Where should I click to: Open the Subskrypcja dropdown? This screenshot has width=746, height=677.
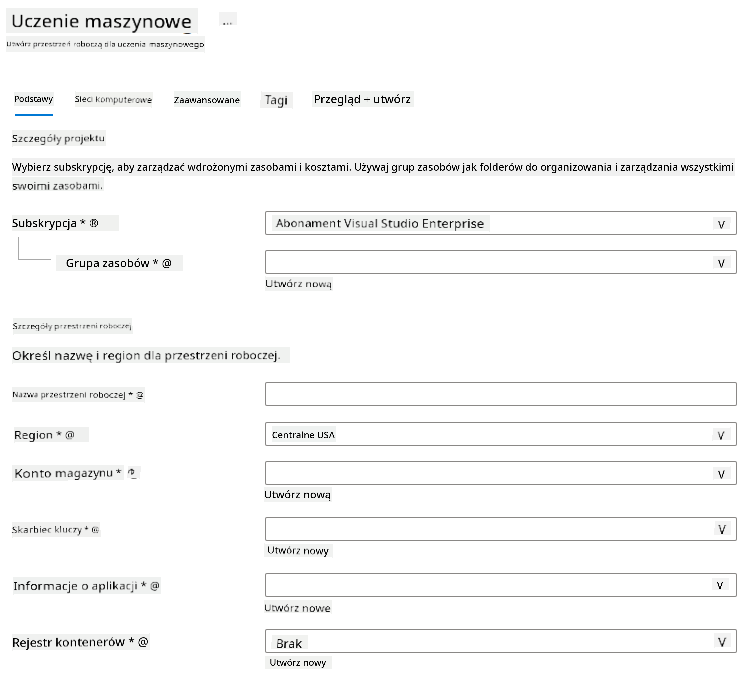[501, 223]
